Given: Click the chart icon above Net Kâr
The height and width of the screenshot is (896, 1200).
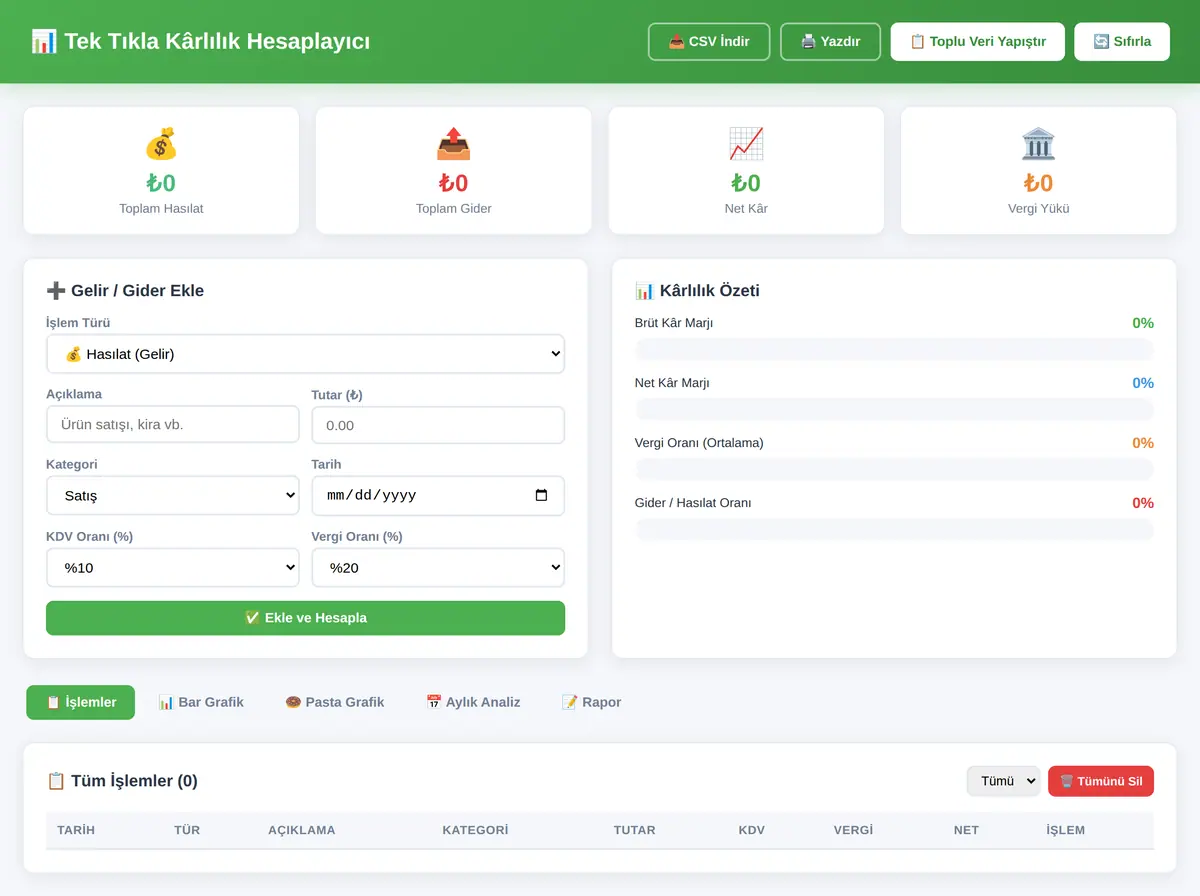Looking at the screenshot, I should (746, 144).
